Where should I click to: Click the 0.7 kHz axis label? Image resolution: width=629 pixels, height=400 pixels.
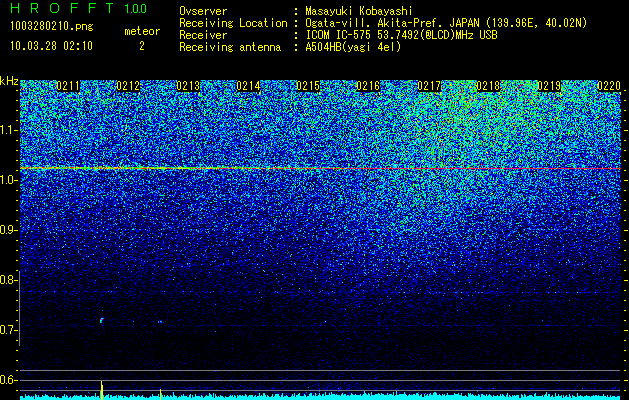point(9,330)
